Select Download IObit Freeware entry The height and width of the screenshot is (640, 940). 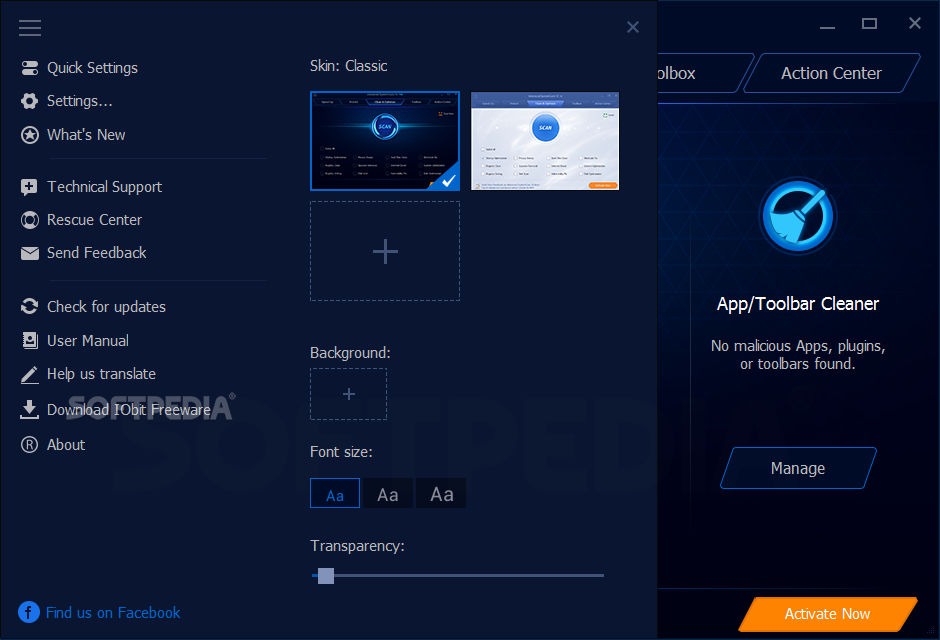(x=129, y=410)
